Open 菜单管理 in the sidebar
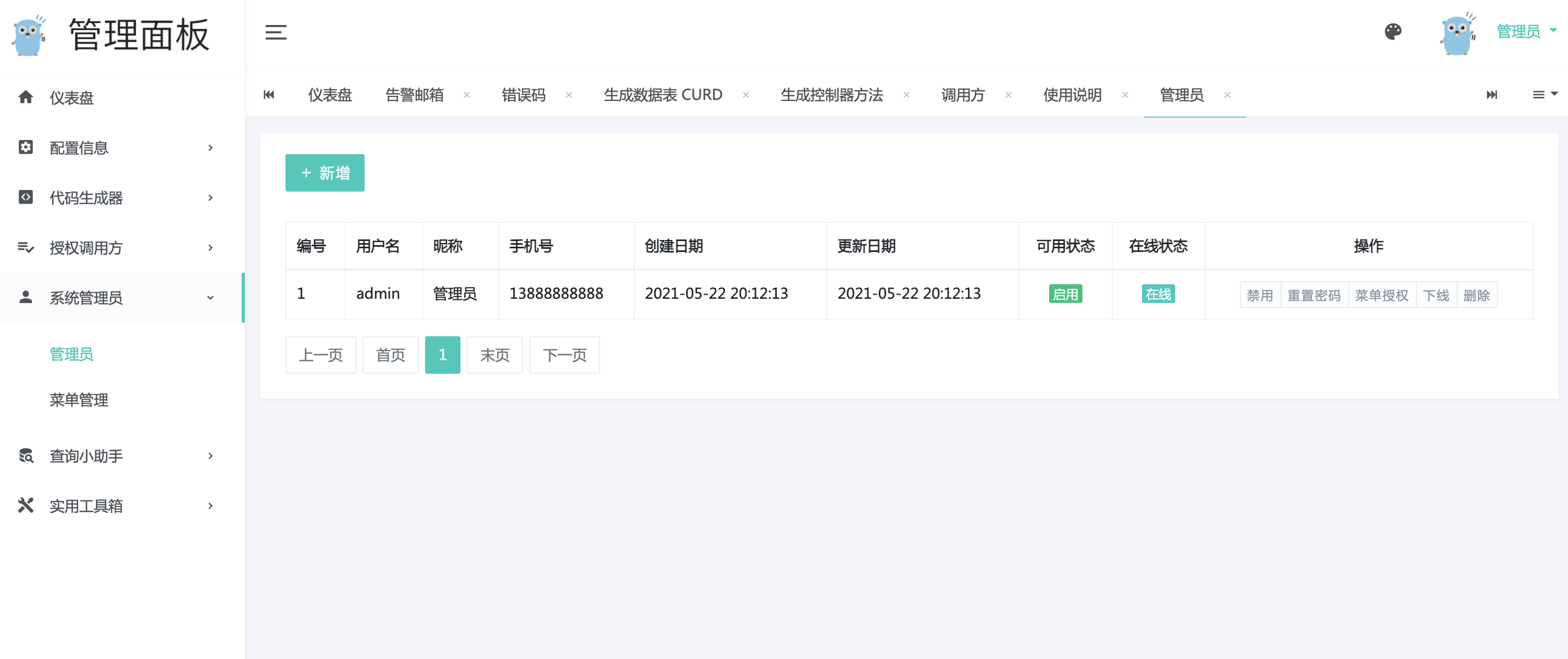The width and height of the screenshot is (1568, 659). click(79, 400)
